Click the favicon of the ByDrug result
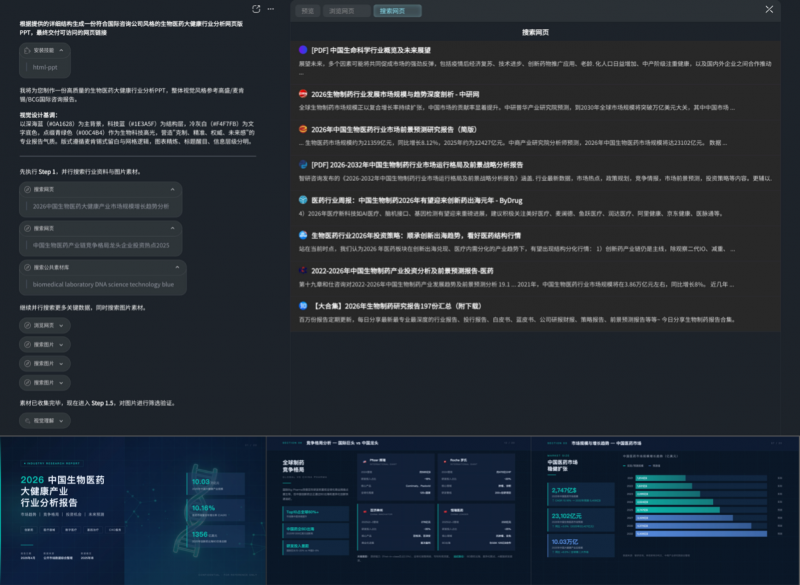Image resolution: width=800 pixels, height=585 pixels. pyautogui.click(x=303, y=200)
